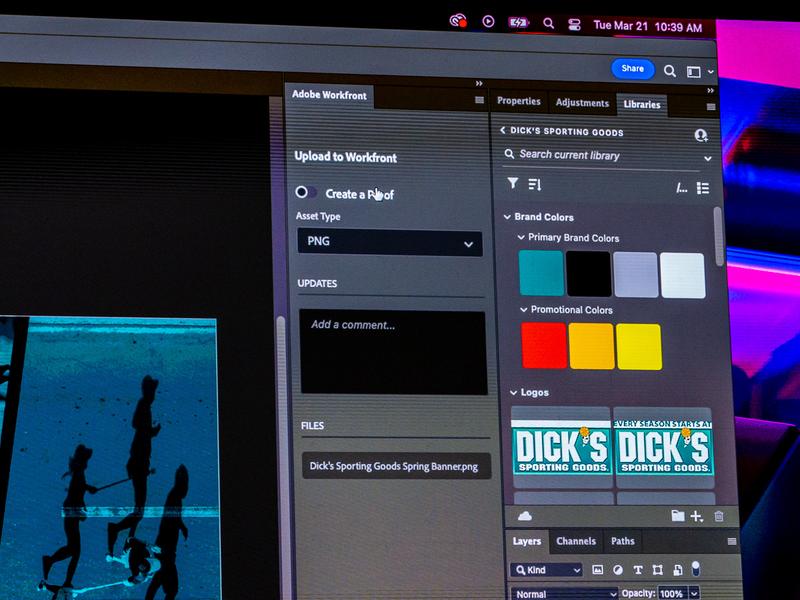This screenshot has width=800, height=600.
Task: Open Asset Type PNG dropdown
Action: 390,242
